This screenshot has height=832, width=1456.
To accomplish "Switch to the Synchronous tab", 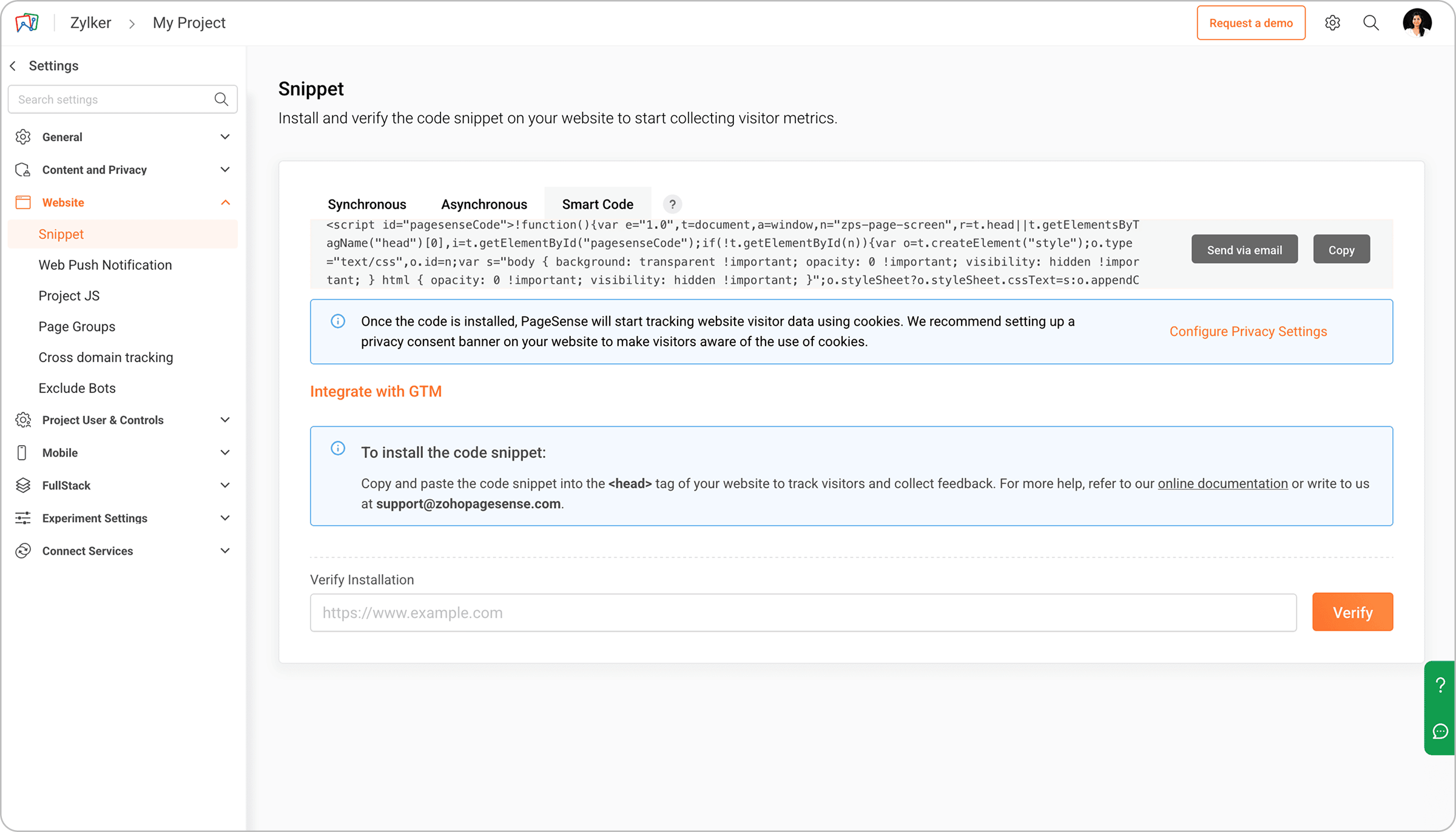I will 367,204.
